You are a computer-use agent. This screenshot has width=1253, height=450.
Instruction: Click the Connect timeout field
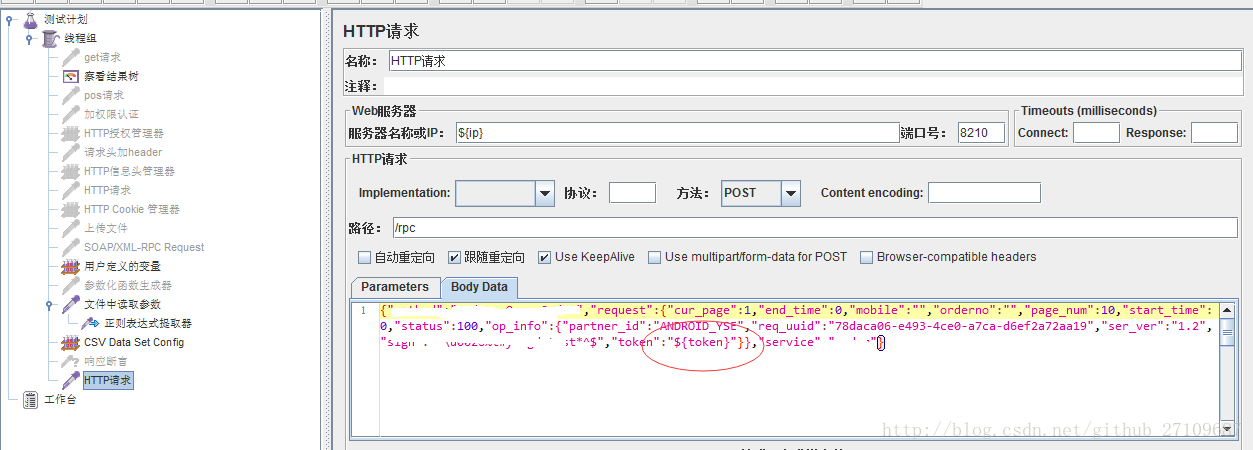1096,133
